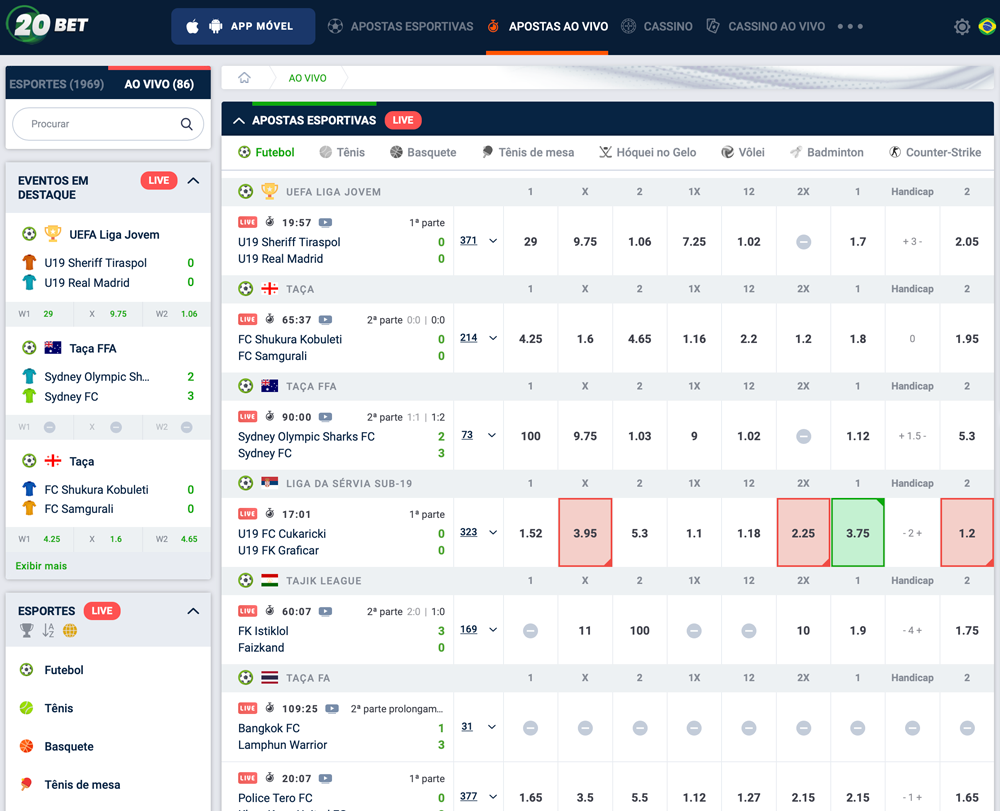Click the home breadcrumb icon
1000x811 pixels.
click(244, 78)
